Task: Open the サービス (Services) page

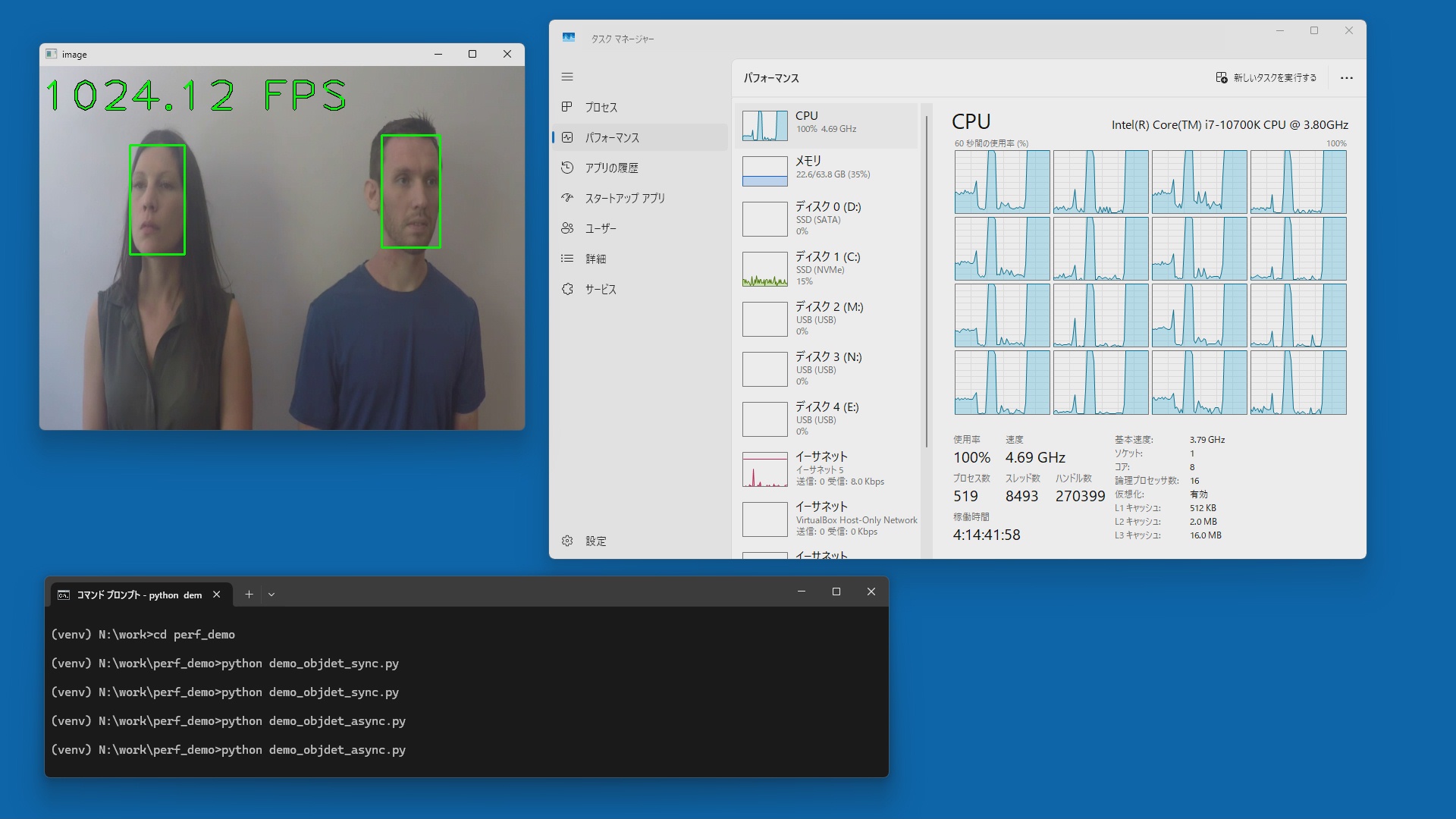Action: [600, 289]
